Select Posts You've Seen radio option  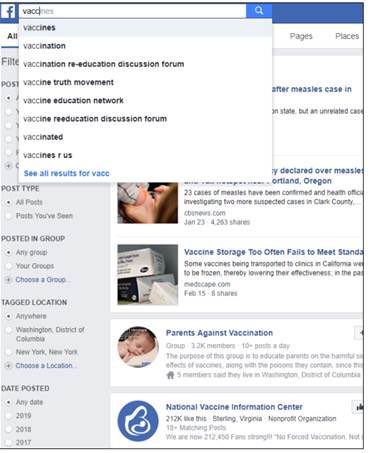coord(9,216)
